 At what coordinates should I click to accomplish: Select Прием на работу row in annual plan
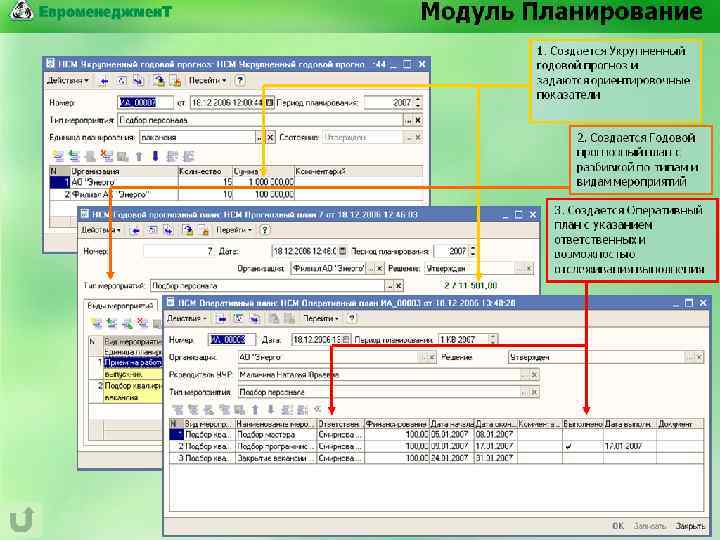pos(133,363)
